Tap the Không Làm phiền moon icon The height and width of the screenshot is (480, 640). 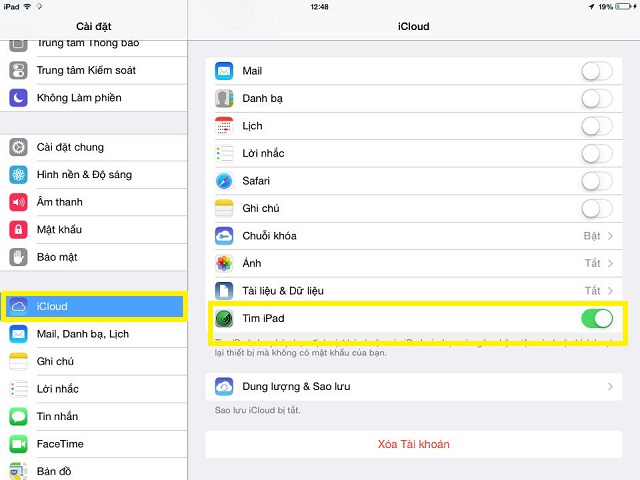18,98
